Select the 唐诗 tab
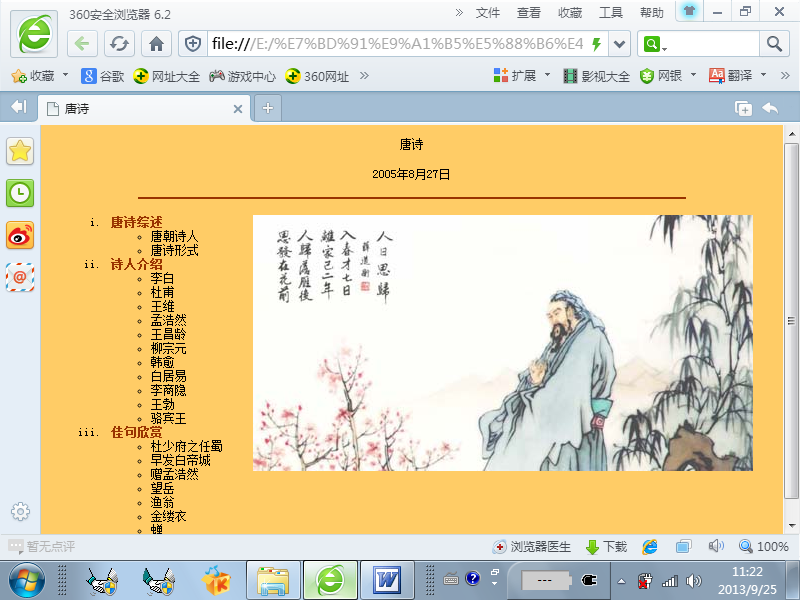This screenshot has width=800, height=600. click(x=140, y=108)
